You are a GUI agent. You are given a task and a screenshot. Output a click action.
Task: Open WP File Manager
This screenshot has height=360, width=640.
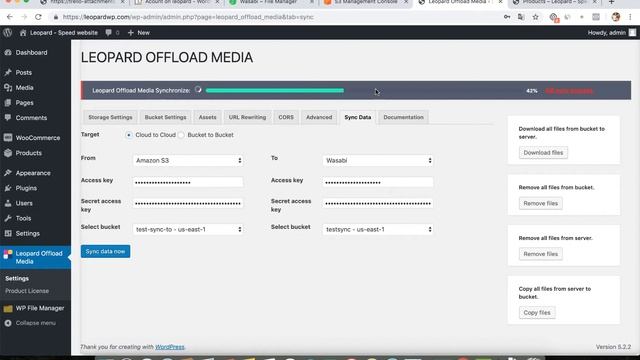(x=35, y=308)
